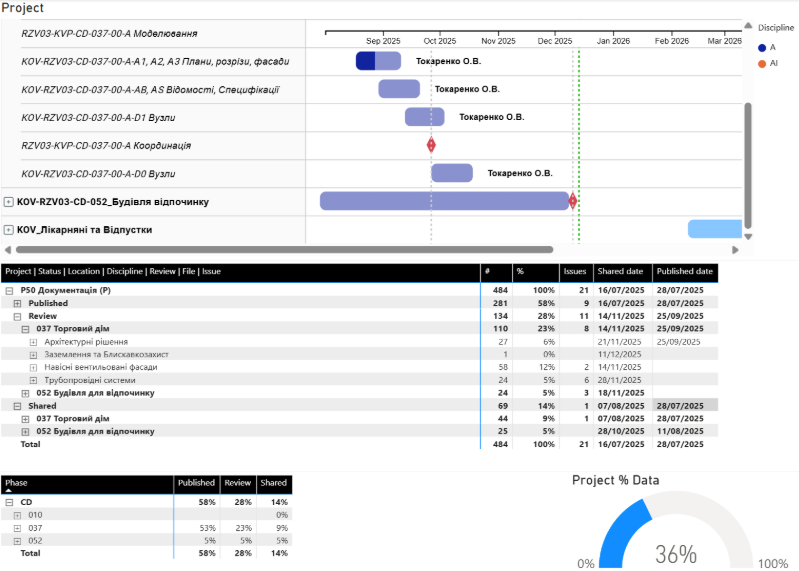This screenshot has height=571, width=799.
Task: Click the Project % Data title
Action: point(616,480)
